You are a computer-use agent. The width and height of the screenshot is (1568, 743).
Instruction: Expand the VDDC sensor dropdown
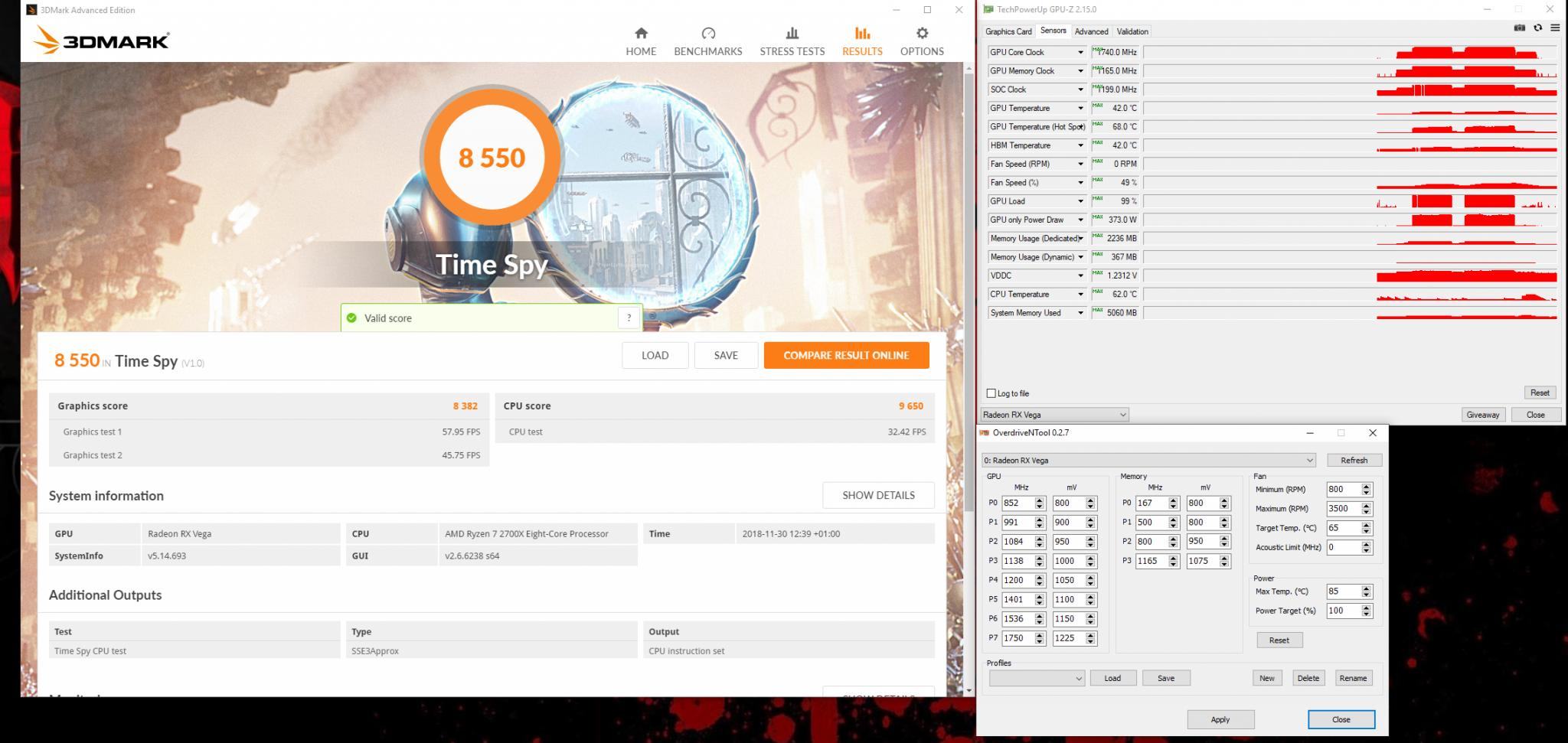[1080, 276]
